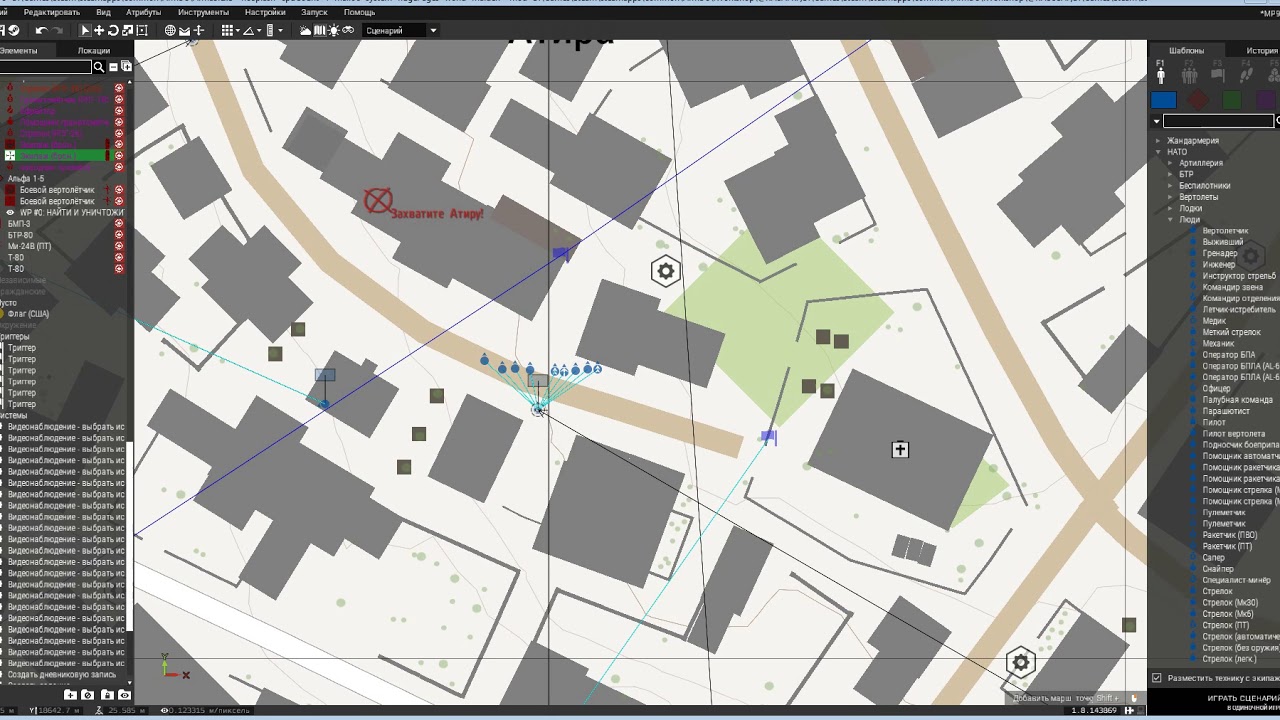This screenshot has height=720, width=1280.
Task: Open the briefing envelope icon
Action: tap(184, 31)
